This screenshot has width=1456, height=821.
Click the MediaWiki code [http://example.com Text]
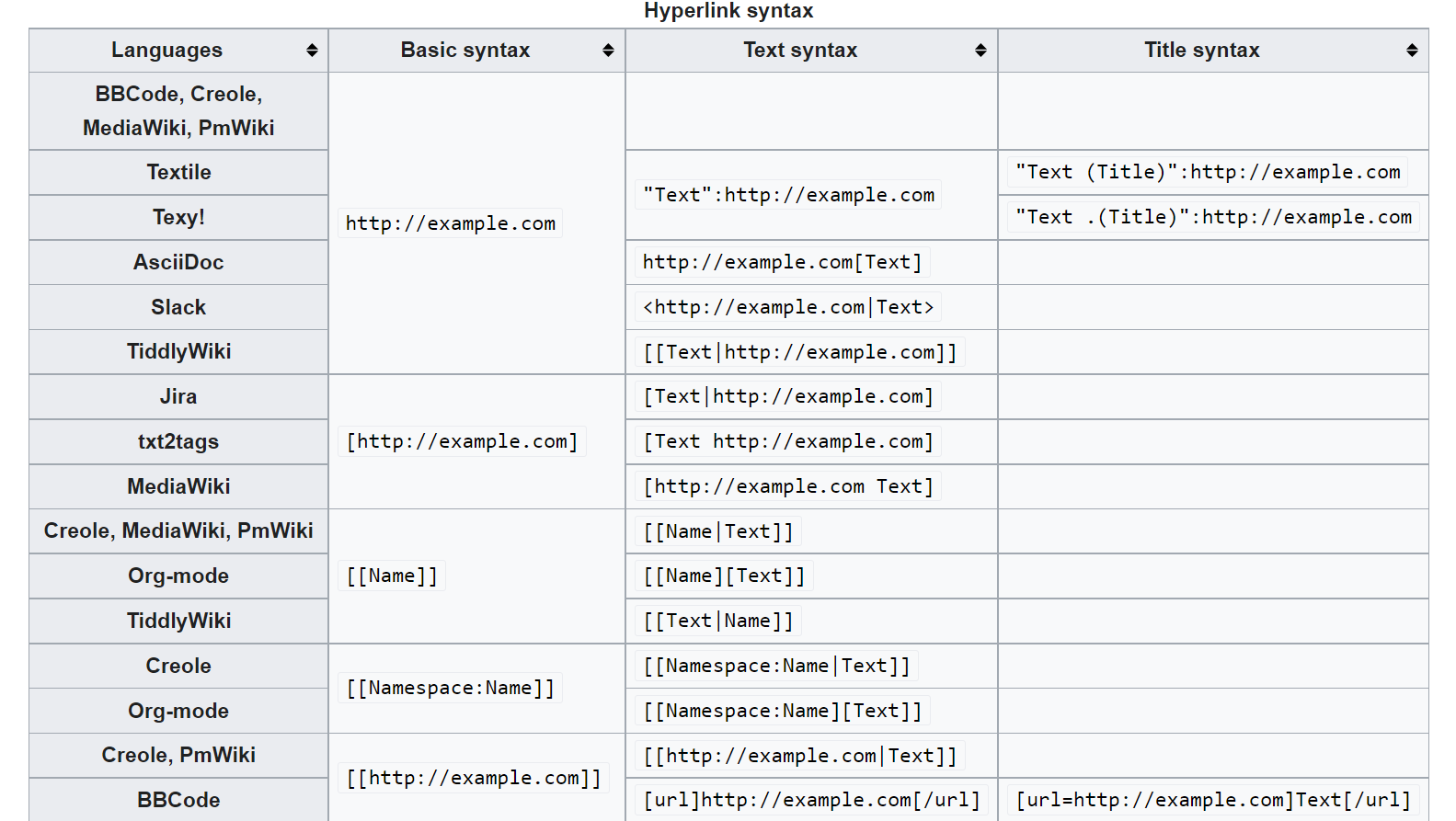pyautogui.click(x=788, y=486)
